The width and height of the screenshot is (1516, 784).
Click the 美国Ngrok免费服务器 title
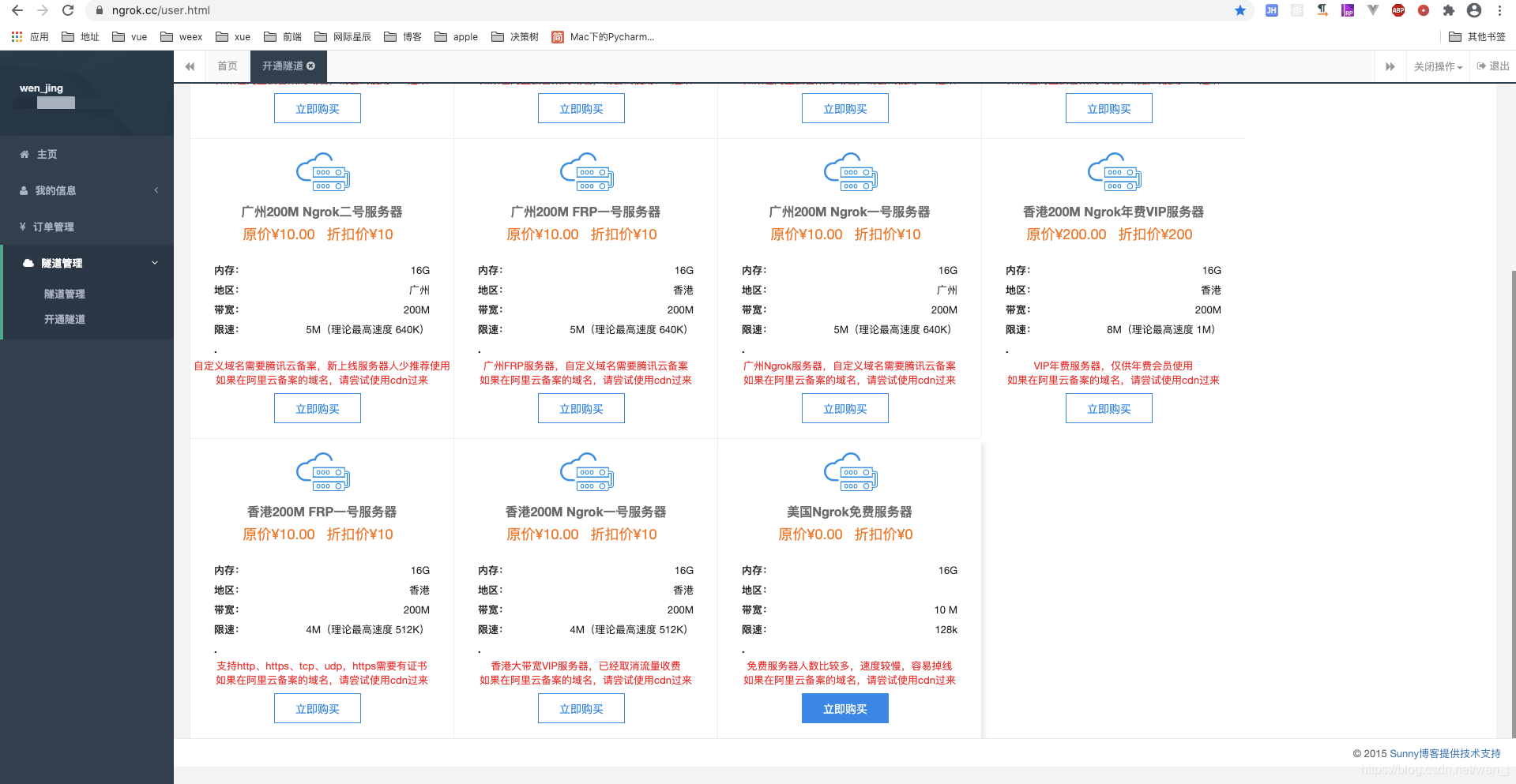pos(849,512)
